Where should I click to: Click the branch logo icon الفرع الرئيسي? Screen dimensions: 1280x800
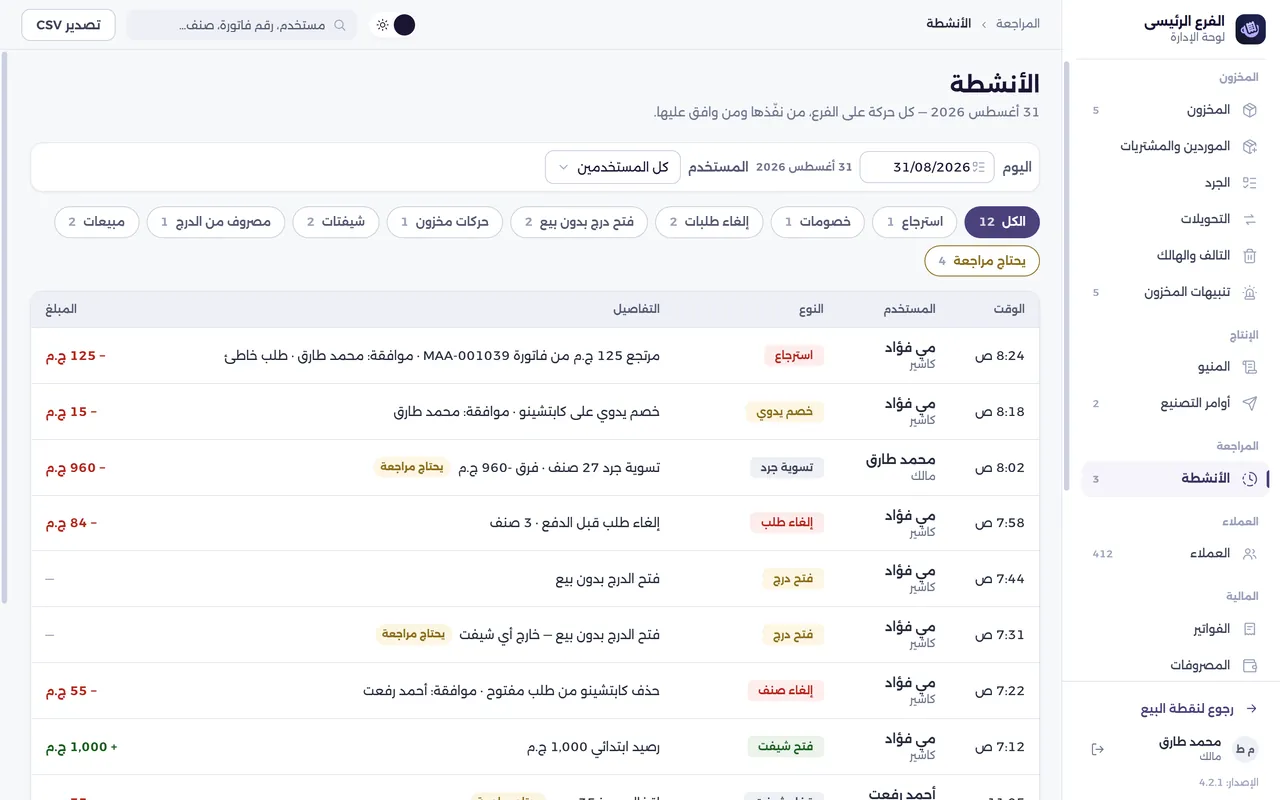tap(1250, 29)
